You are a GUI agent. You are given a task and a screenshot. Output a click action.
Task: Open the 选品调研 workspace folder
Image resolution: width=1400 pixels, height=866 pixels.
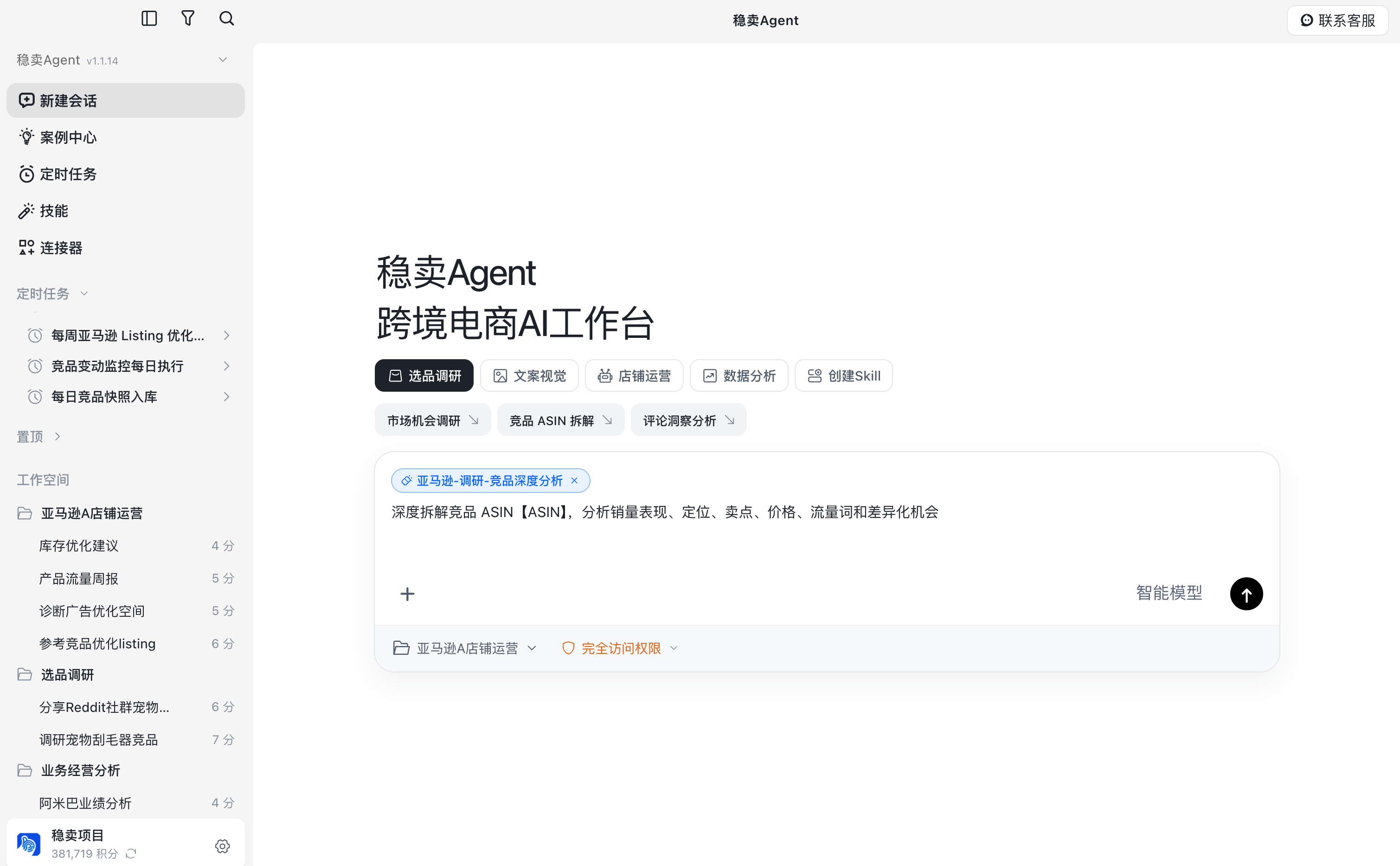click(x=125, y=675)
